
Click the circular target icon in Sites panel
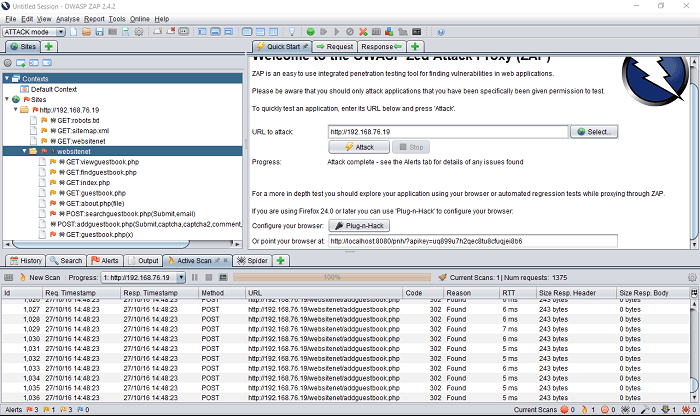(8, 63)
